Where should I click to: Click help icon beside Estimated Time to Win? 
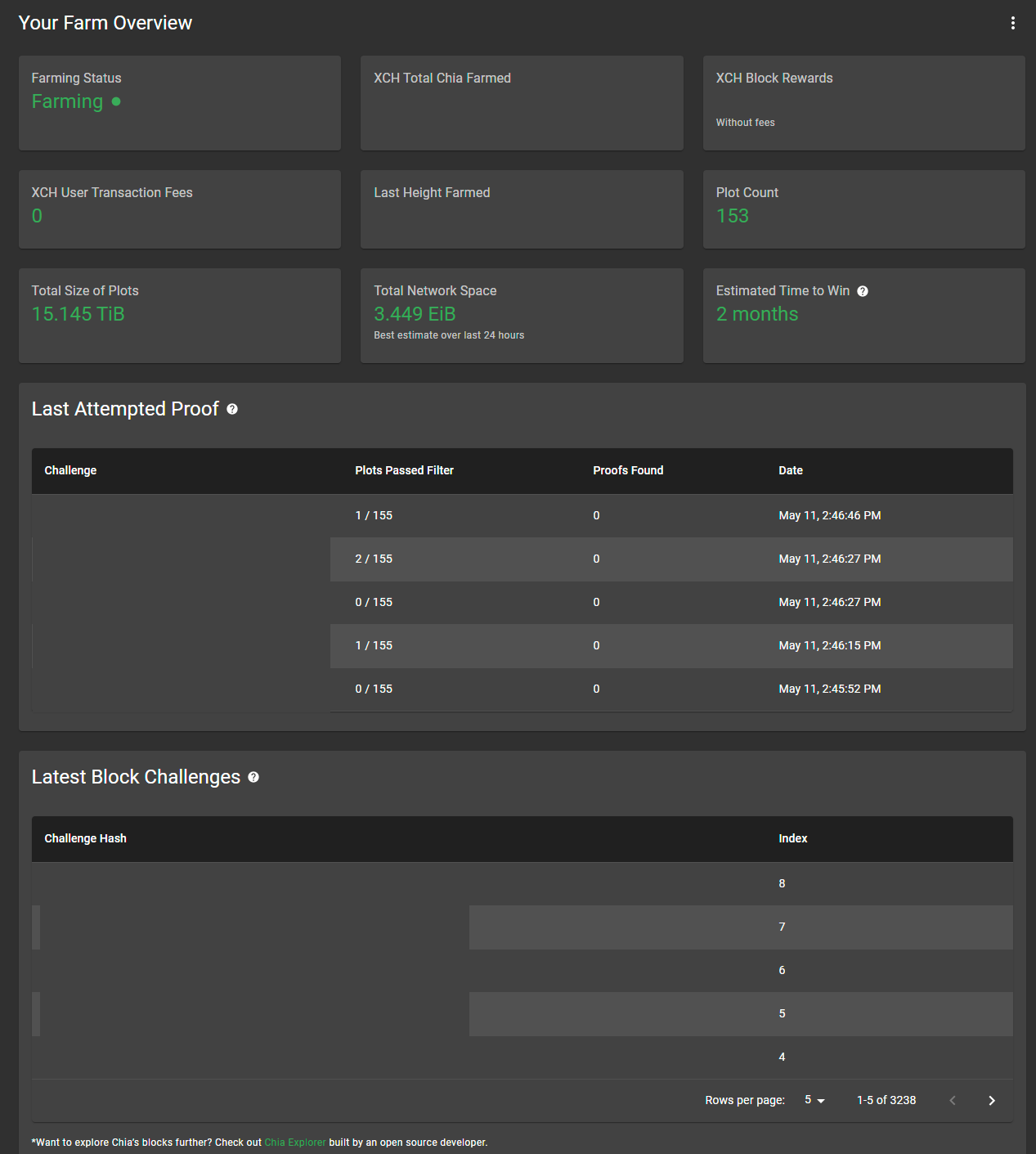pos(863,291)
